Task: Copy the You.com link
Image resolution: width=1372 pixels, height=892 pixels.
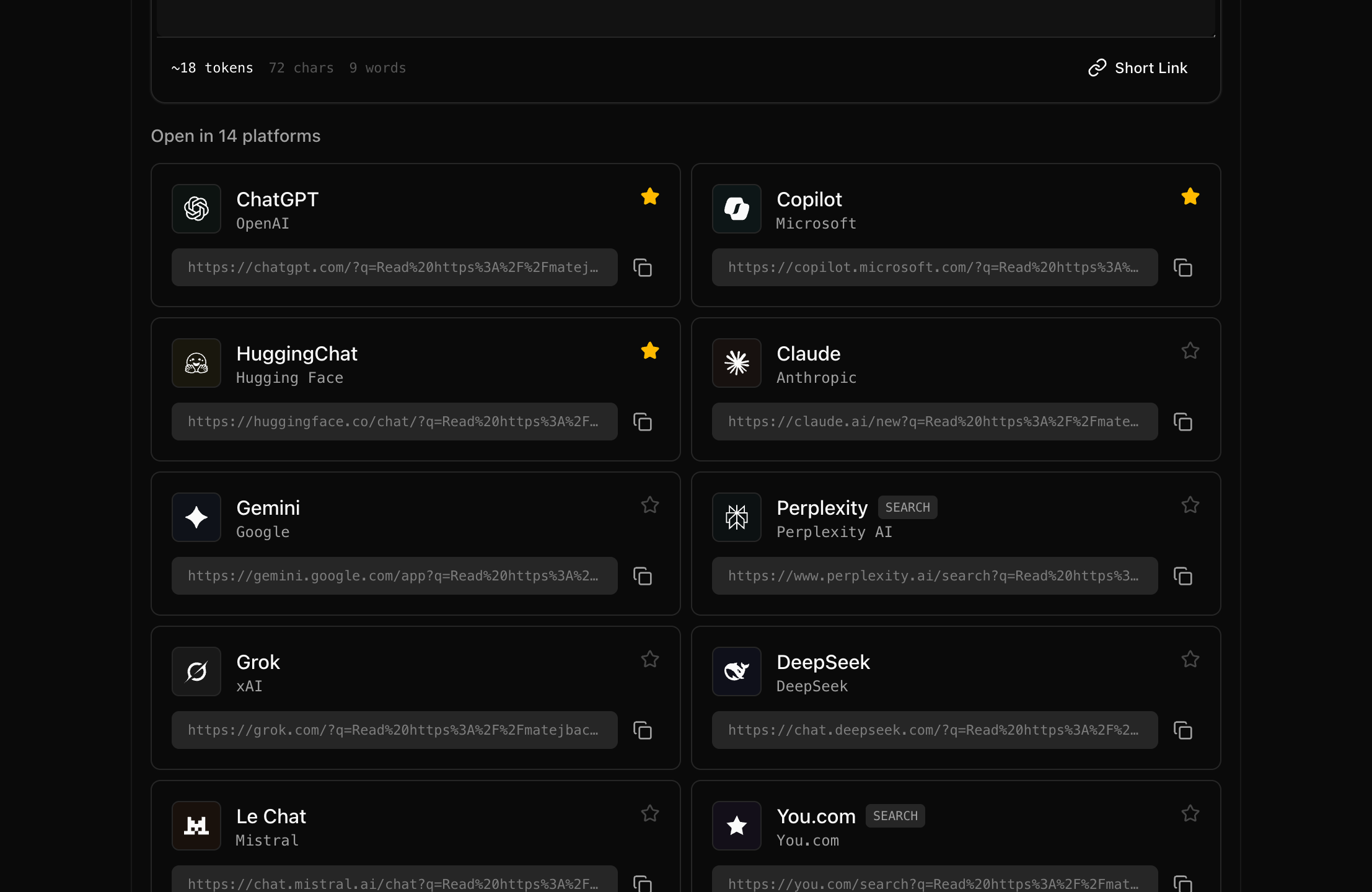Action: [x=1182, y=882]
